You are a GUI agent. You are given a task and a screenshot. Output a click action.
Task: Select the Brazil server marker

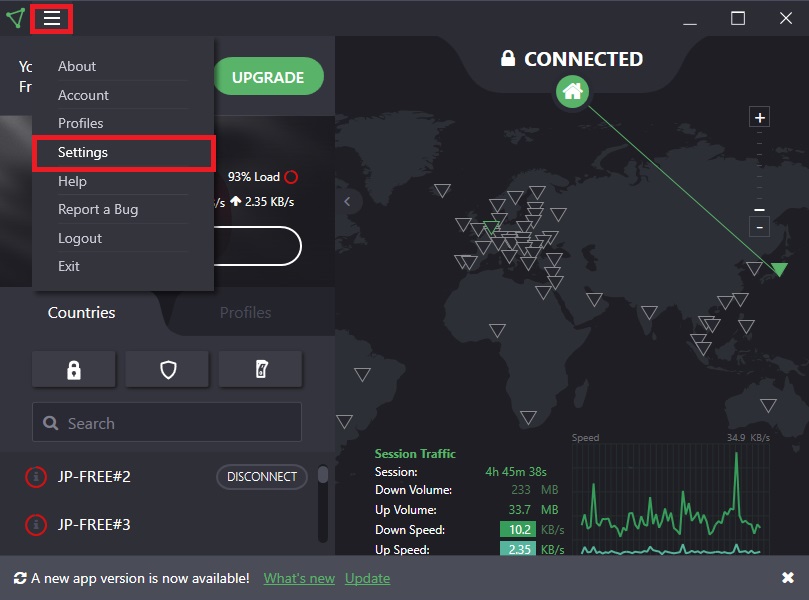click(362, 374)
